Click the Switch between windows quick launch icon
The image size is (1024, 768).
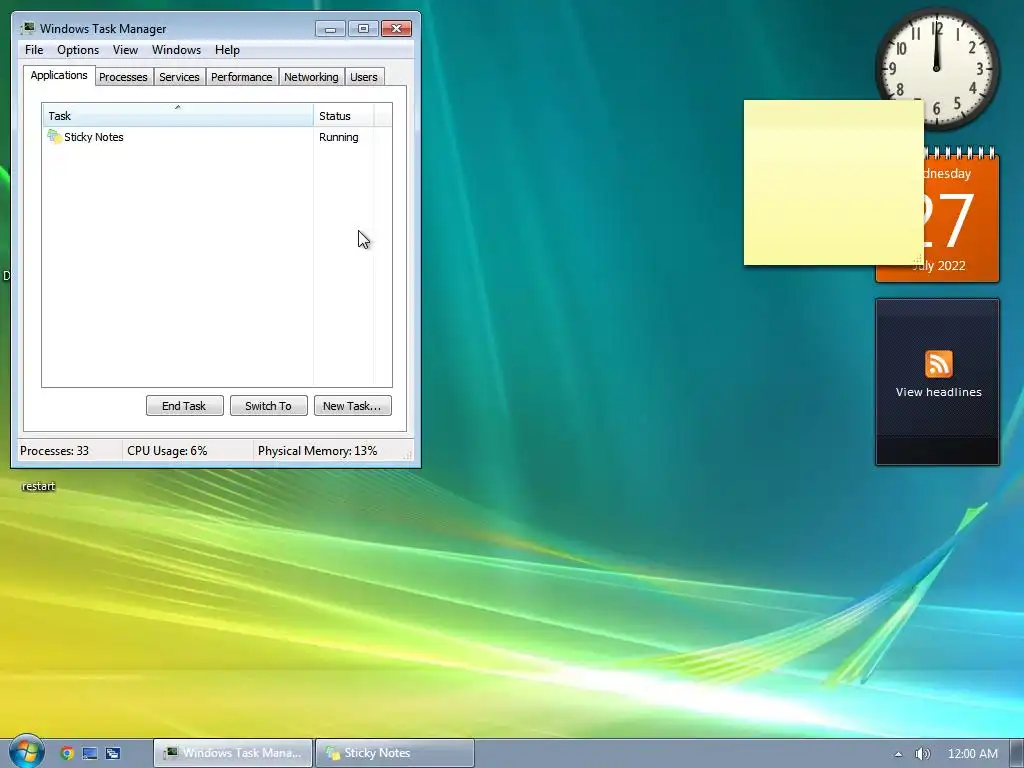pos(112,753)
